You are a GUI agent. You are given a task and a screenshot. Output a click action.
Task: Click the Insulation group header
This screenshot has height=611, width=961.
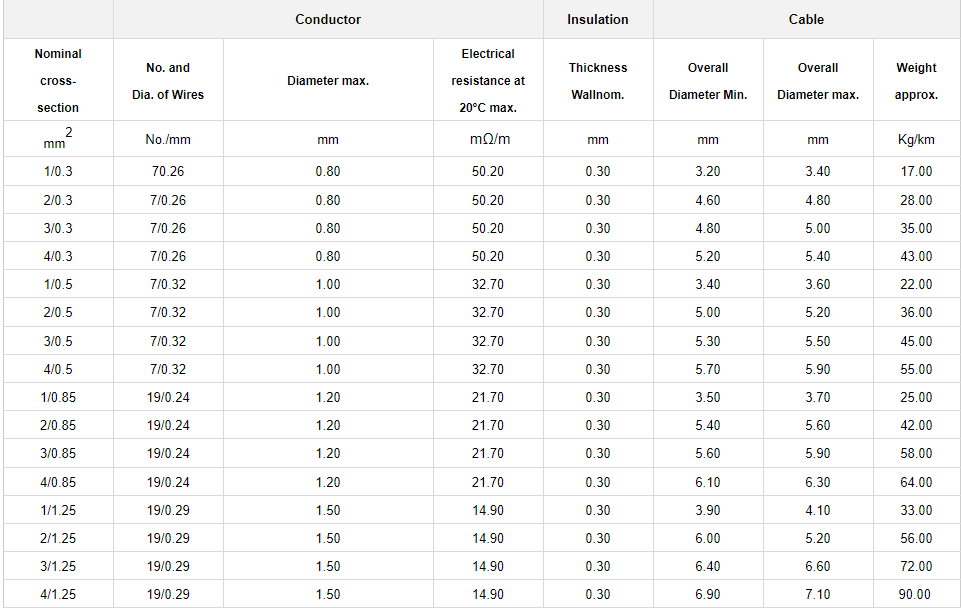pos(598,20)
